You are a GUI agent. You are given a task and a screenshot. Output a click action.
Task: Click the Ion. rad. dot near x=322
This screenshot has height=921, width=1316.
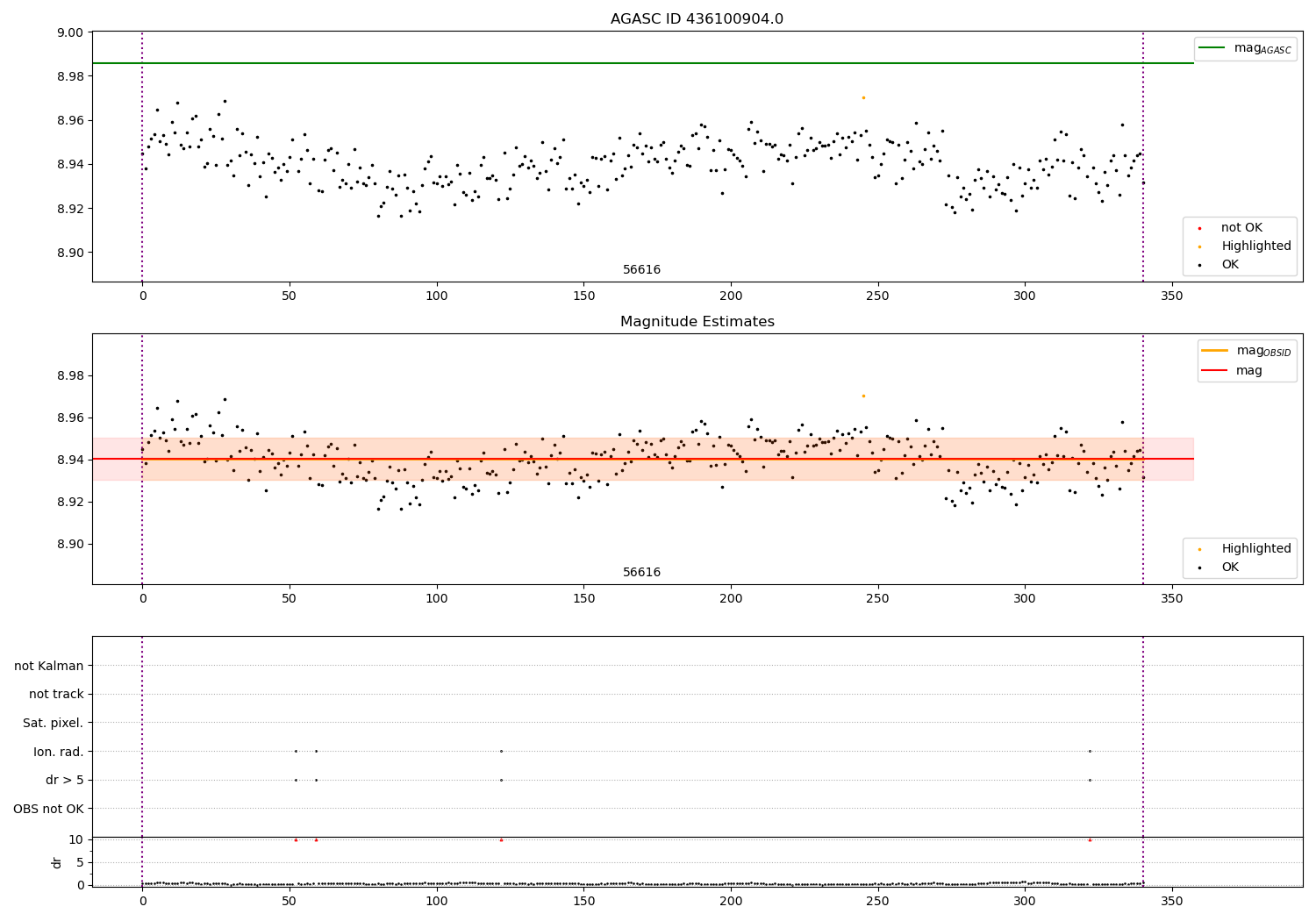pos(1090,751)
